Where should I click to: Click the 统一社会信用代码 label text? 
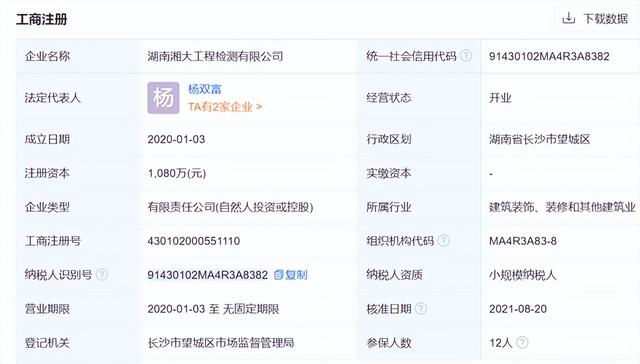[x=411, y=56]
